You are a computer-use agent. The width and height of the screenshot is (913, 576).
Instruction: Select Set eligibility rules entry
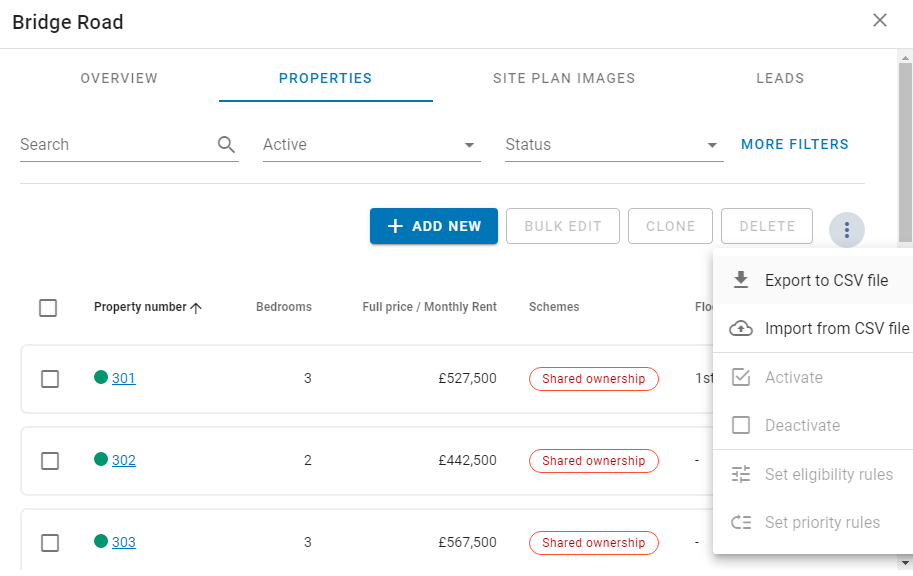click(813, 474)
